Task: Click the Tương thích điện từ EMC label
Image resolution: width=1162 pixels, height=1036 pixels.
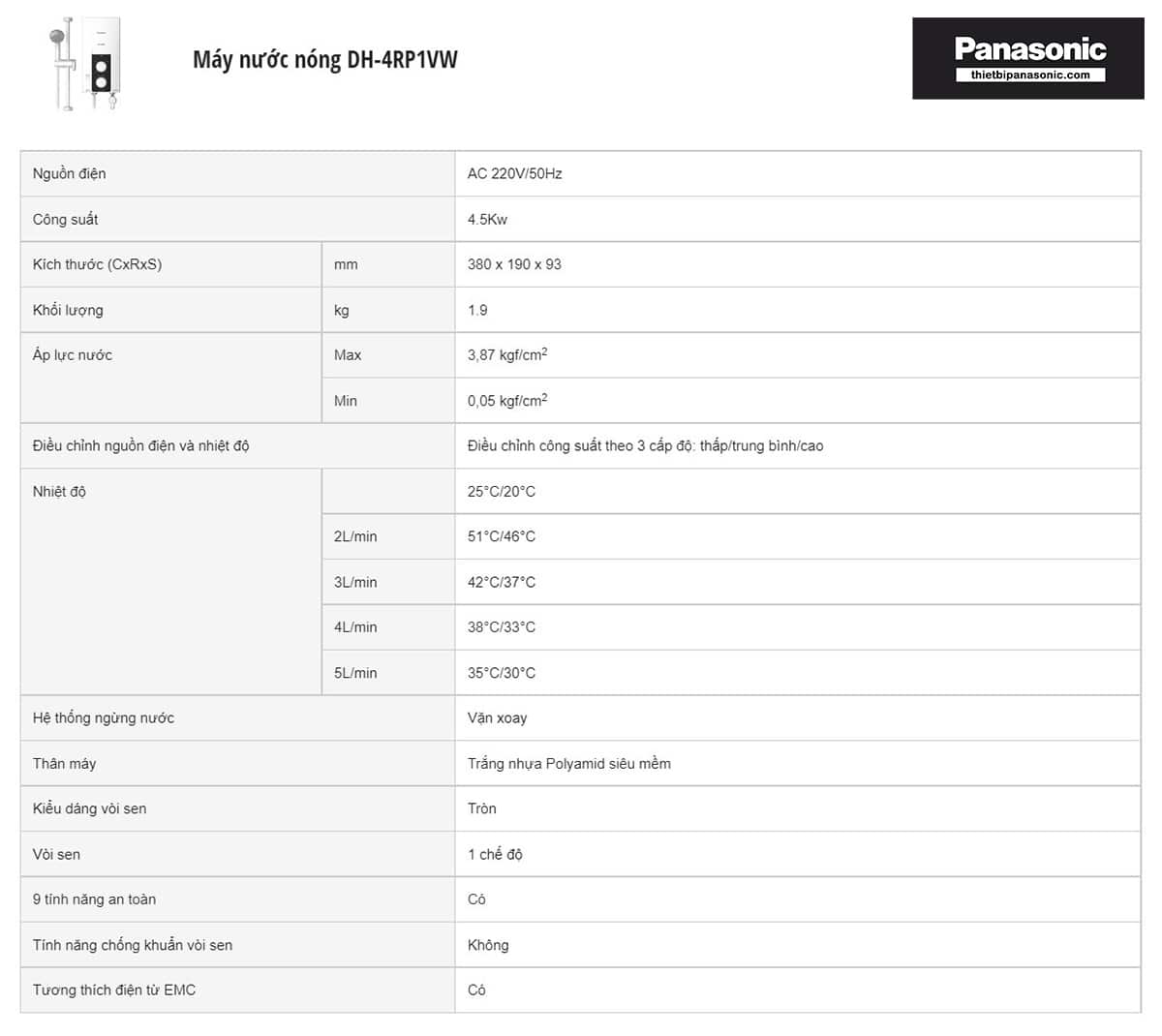Action: click(x=114, y=990)
